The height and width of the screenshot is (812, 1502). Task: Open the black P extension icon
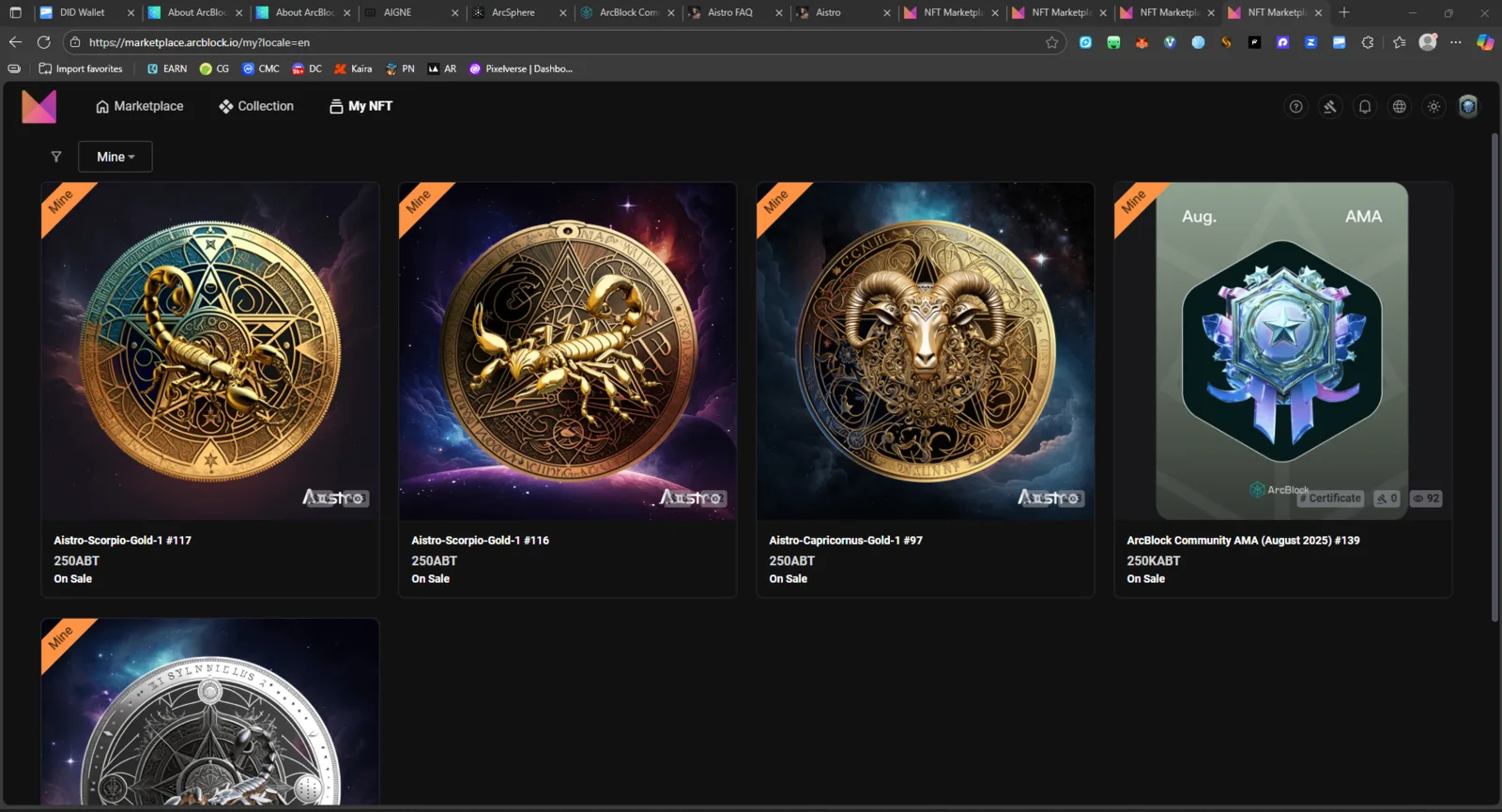point(1254,42)
